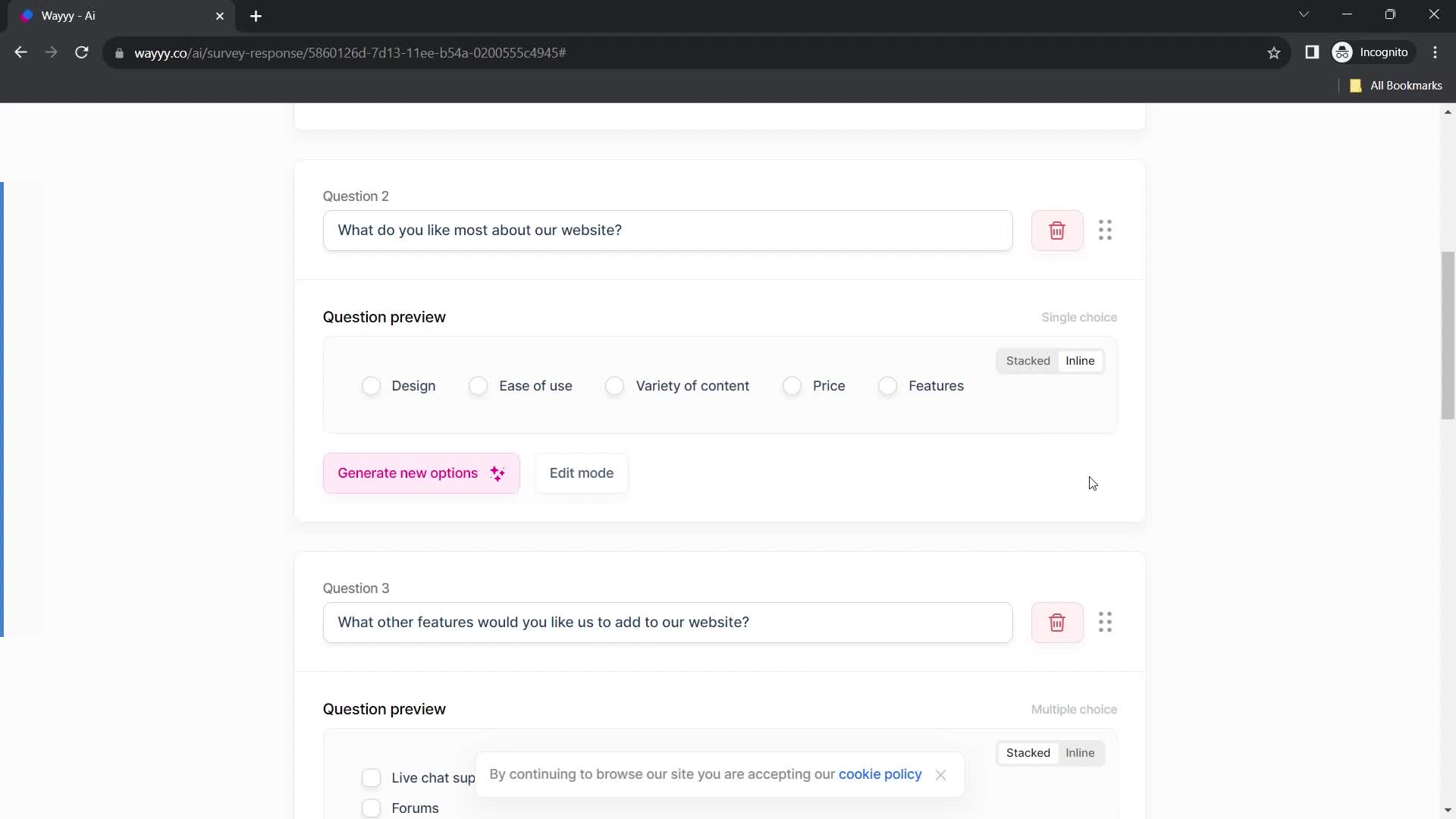Click the Question 2 text input field
This screenshot has width=1456, height=819.
(668, 230)
